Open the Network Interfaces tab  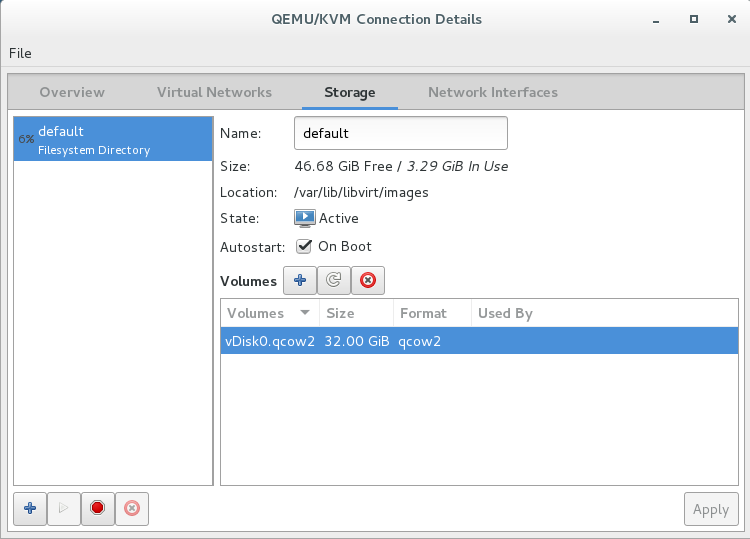point(493,92)
